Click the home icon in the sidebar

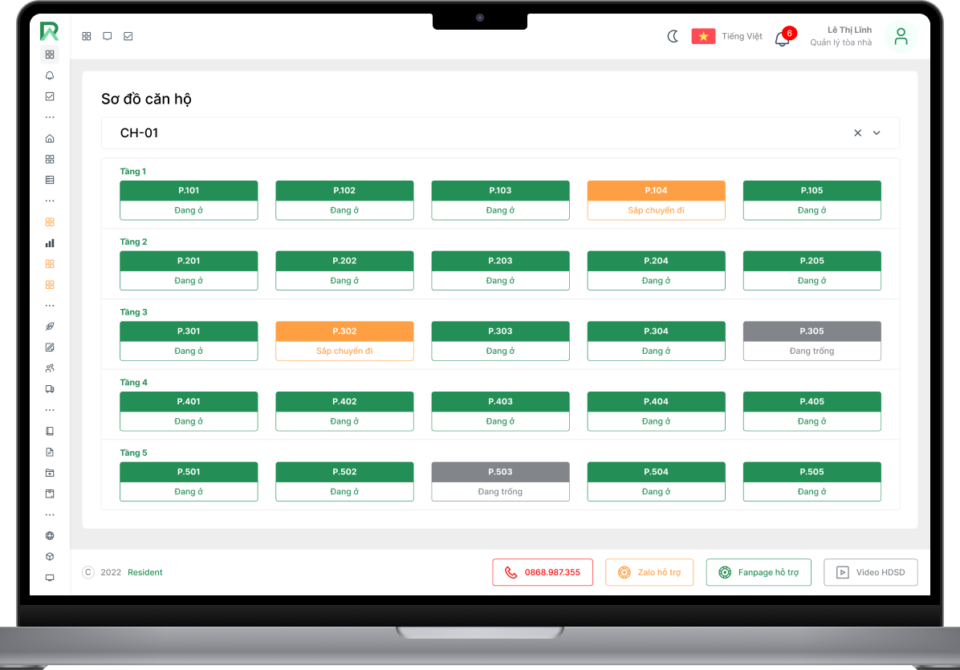pos(50,138)
